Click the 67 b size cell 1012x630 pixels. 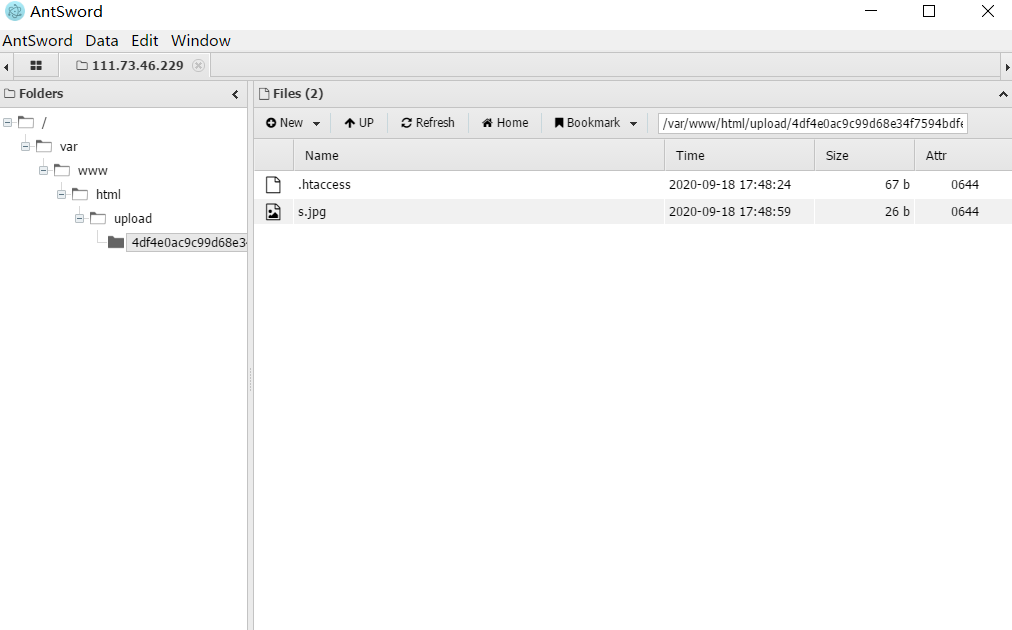coord(897,185)
